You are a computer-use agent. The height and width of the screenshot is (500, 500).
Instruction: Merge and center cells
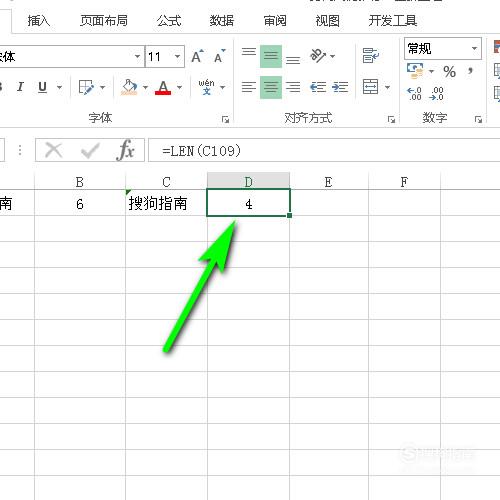point(370,87)
